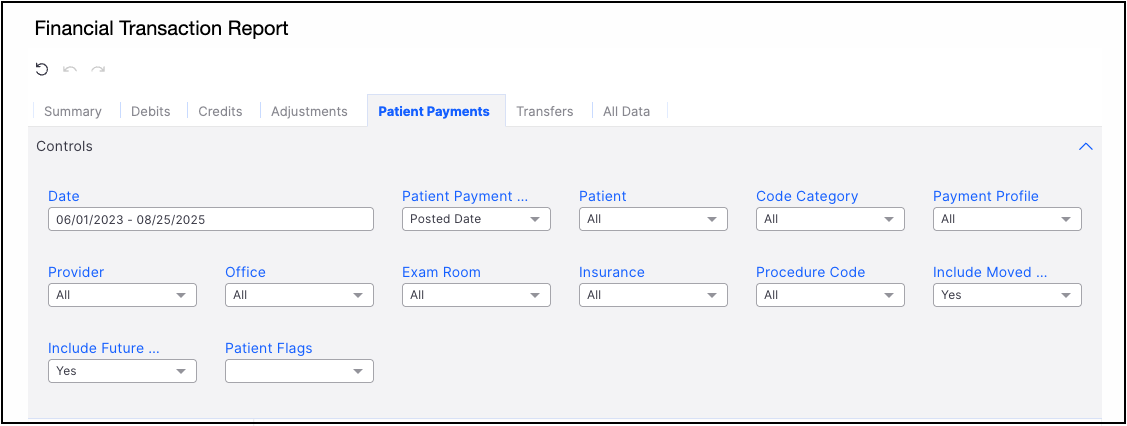Click the redo arrow icon
1127x426 pixels.
pos(98,69)
